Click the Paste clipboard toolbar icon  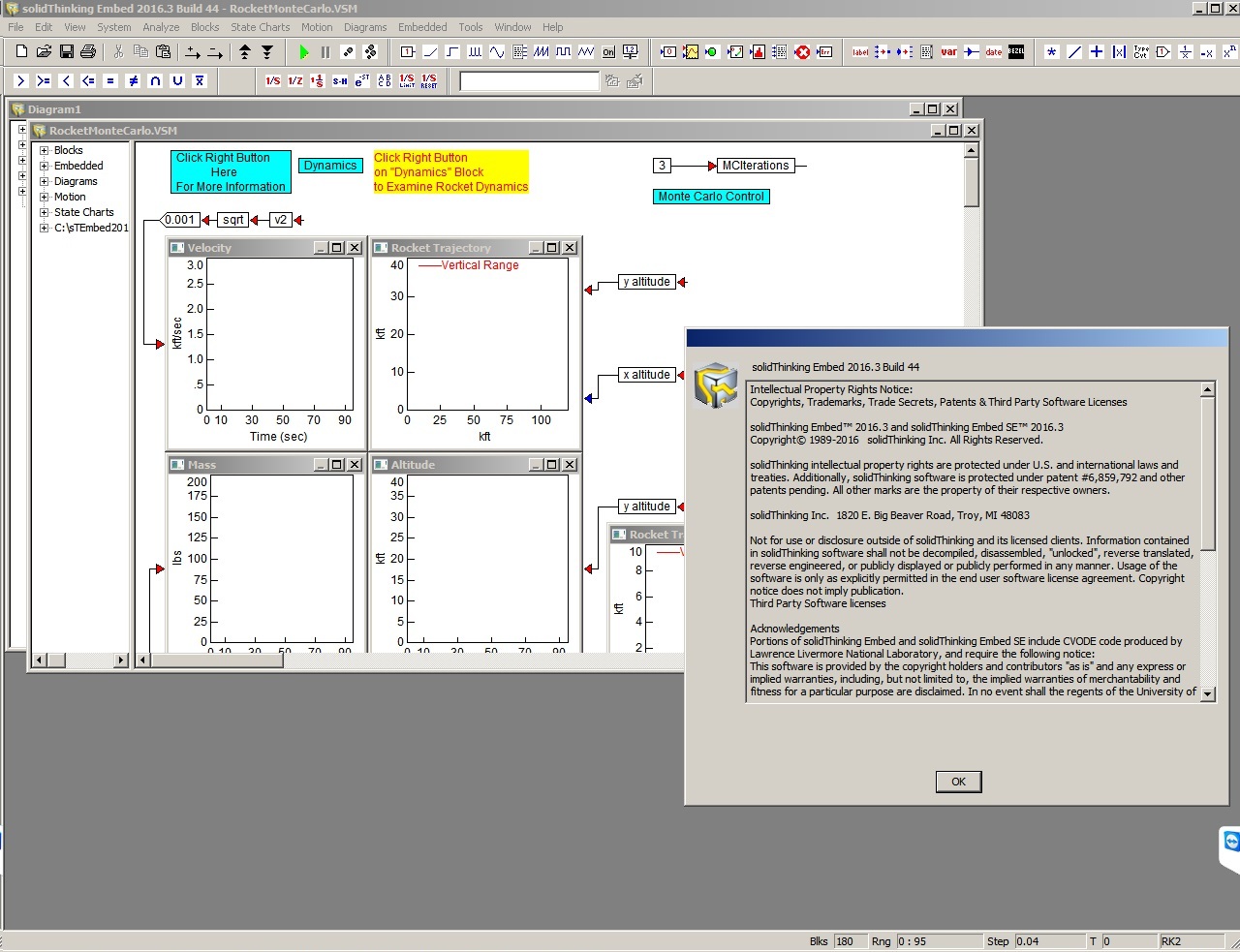163,52
